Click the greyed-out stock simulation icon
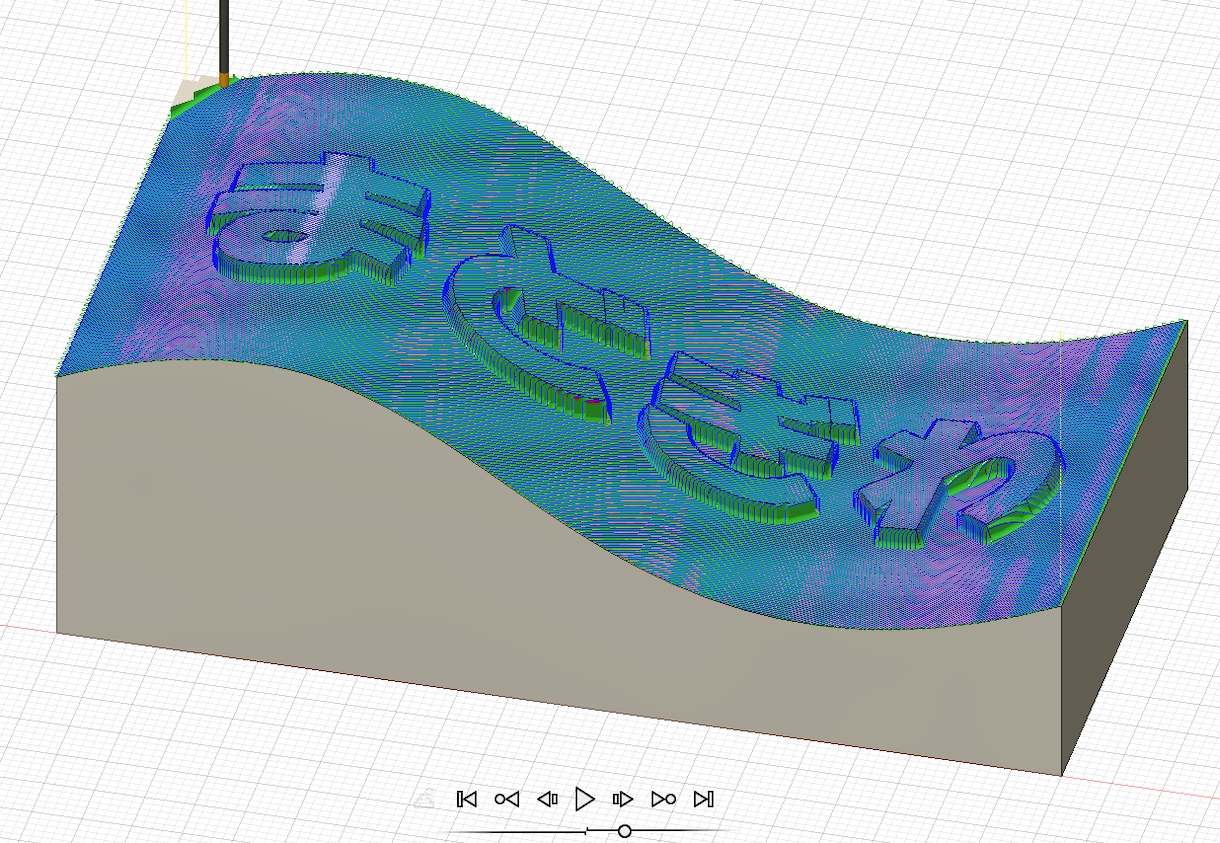 (425, 799)
